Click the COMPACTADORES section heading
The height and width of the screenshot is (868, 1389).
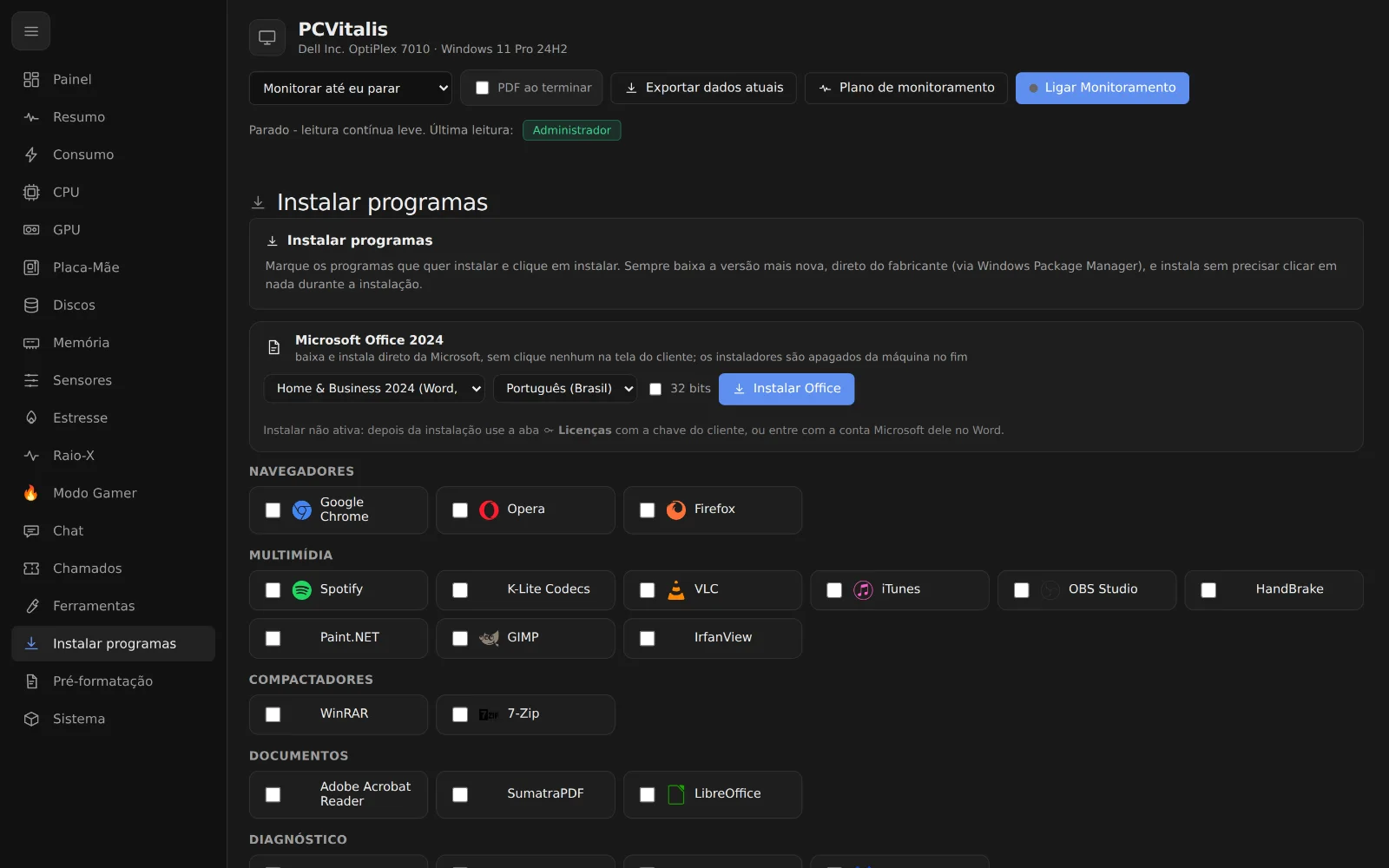pyautogui.click(x=311, y=680)
